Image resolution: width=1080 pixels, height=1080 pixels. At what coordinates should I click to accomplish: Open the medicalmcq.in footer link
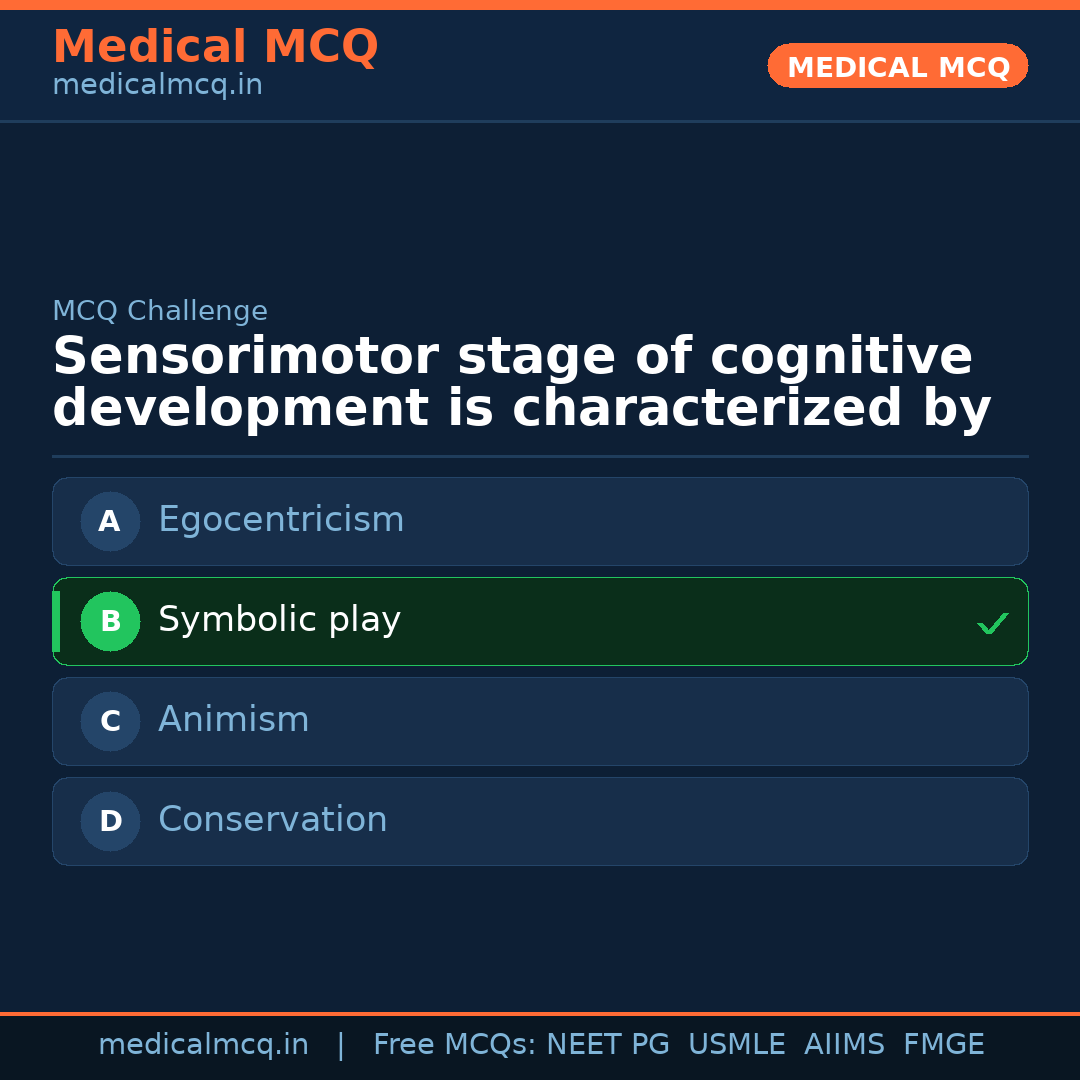click(203, 1045)
